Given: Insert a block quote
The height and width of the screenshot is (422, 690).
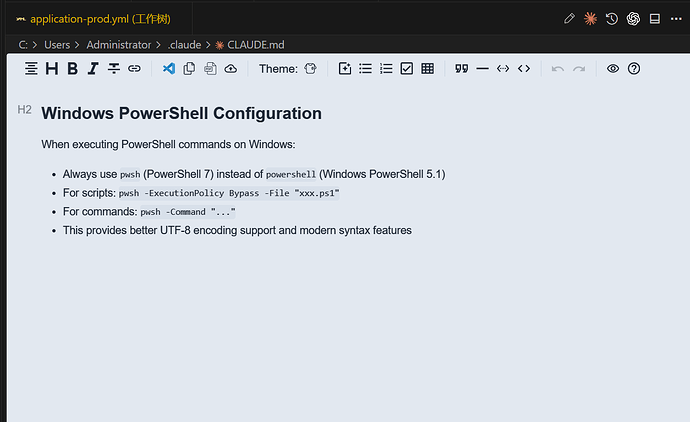Looking at the screenshot, I should [x=462, y=69].
